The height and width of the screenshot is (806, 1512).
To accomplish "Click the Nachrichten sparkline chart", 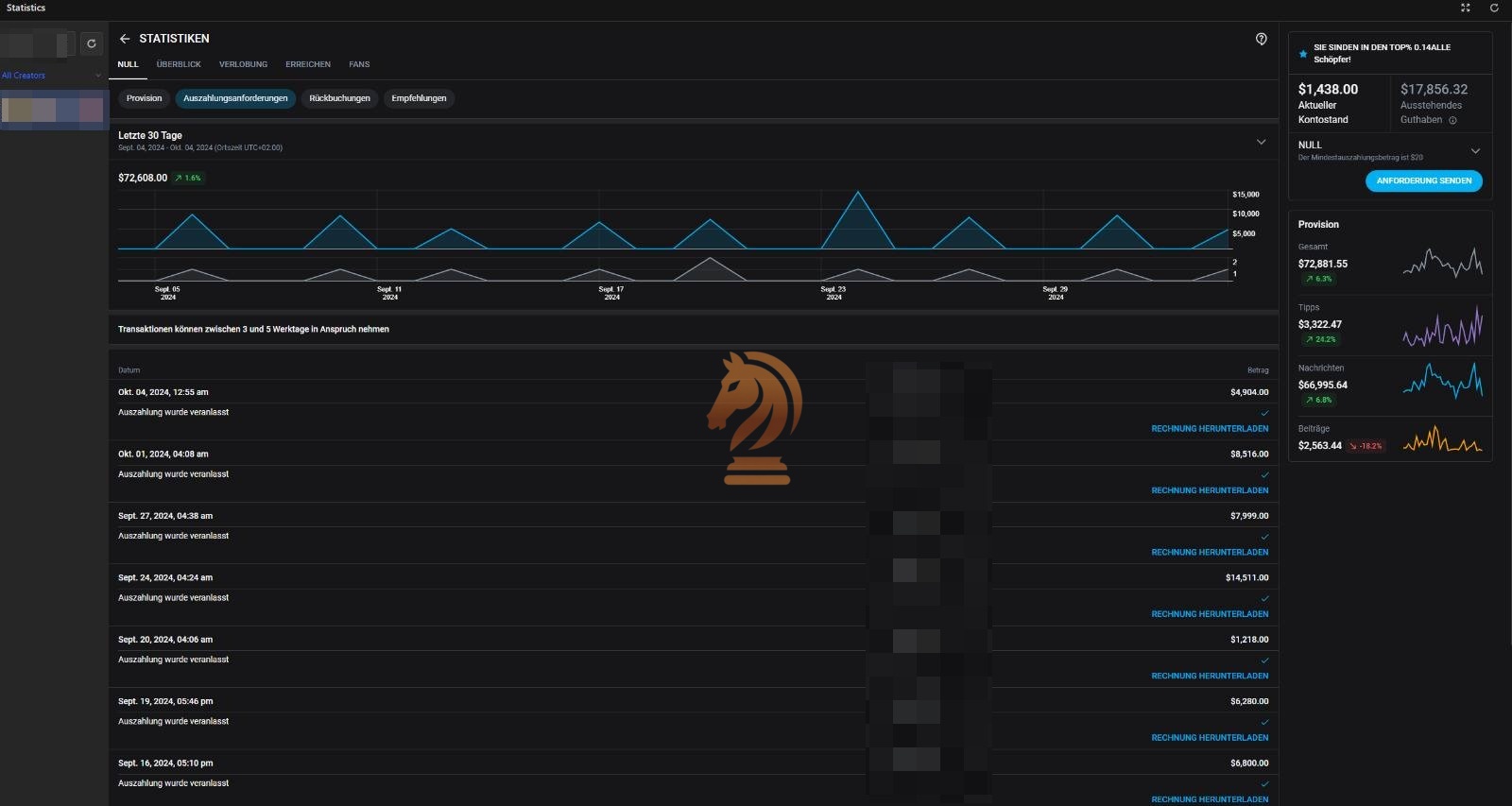I will click(x=1442, y=381).
